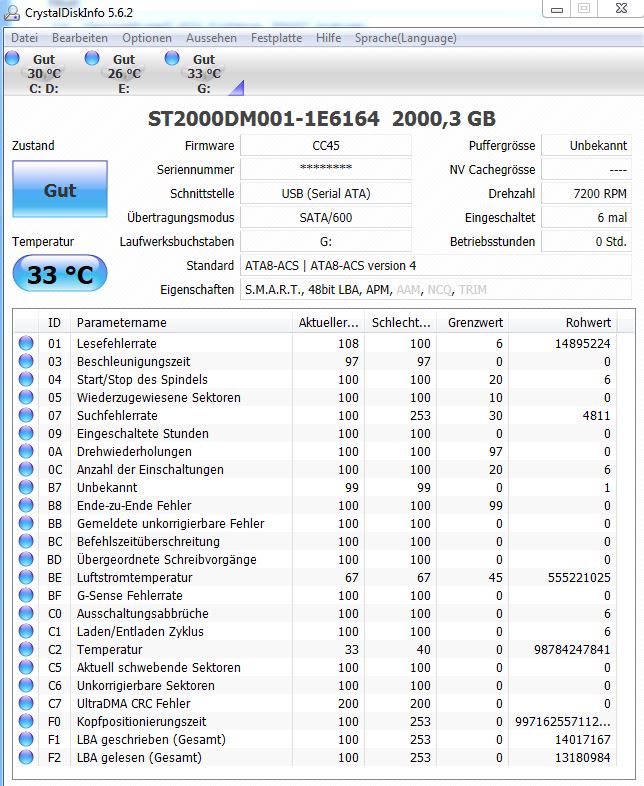The height and width of the screenshot is (786, 644).
Task: Click the blue status orb for G: drive
Action: (x=172, y=59)
